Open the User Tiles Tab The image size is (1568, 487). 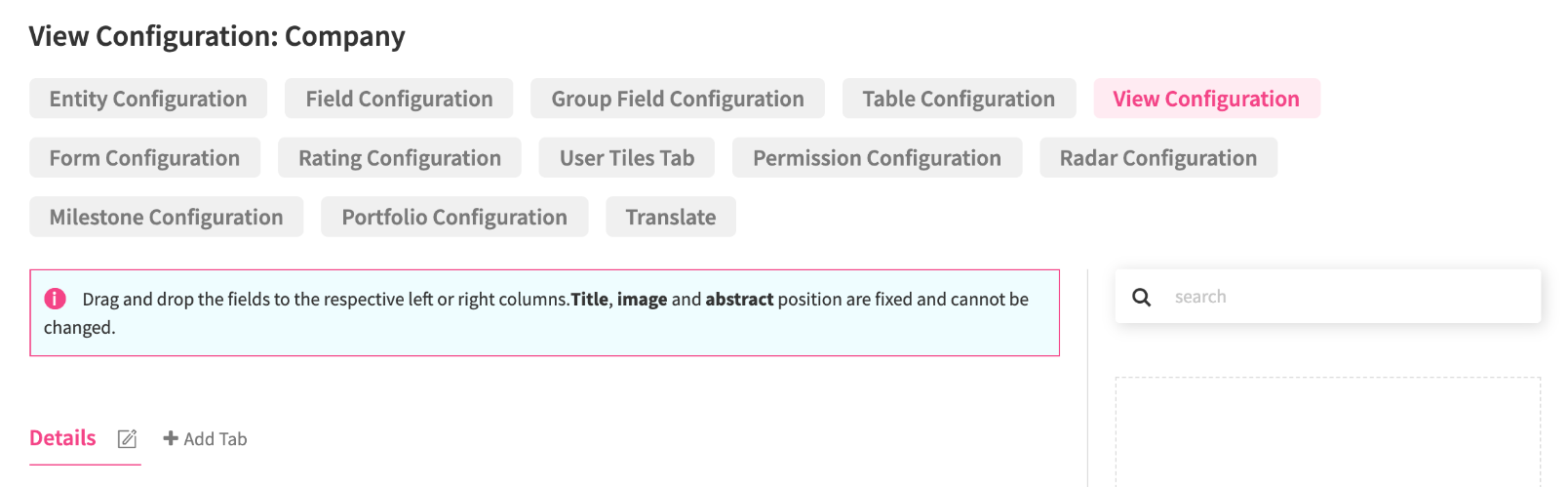627,158
